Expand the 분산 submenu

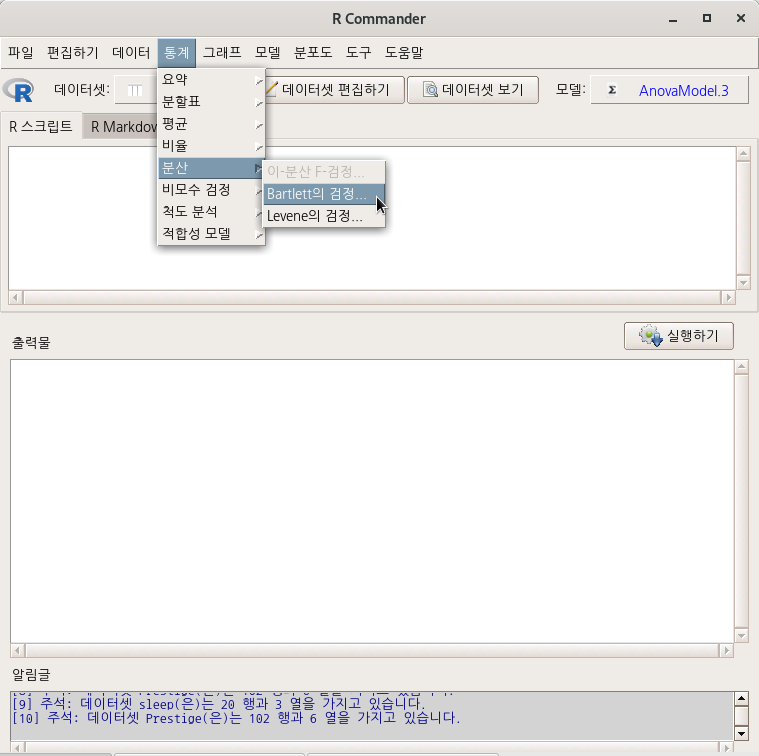click(x=212, y=168)
